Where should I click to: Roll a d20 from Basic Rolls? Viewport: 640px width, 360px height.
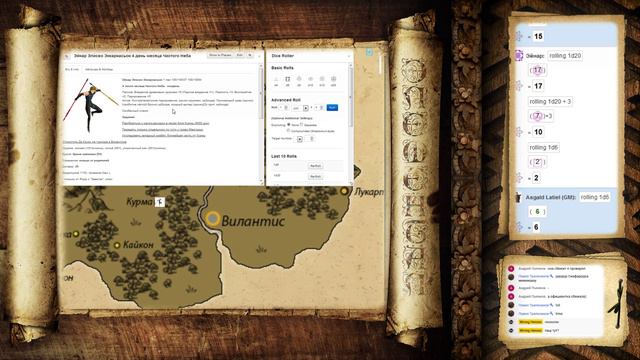click(x=333, y=81)
